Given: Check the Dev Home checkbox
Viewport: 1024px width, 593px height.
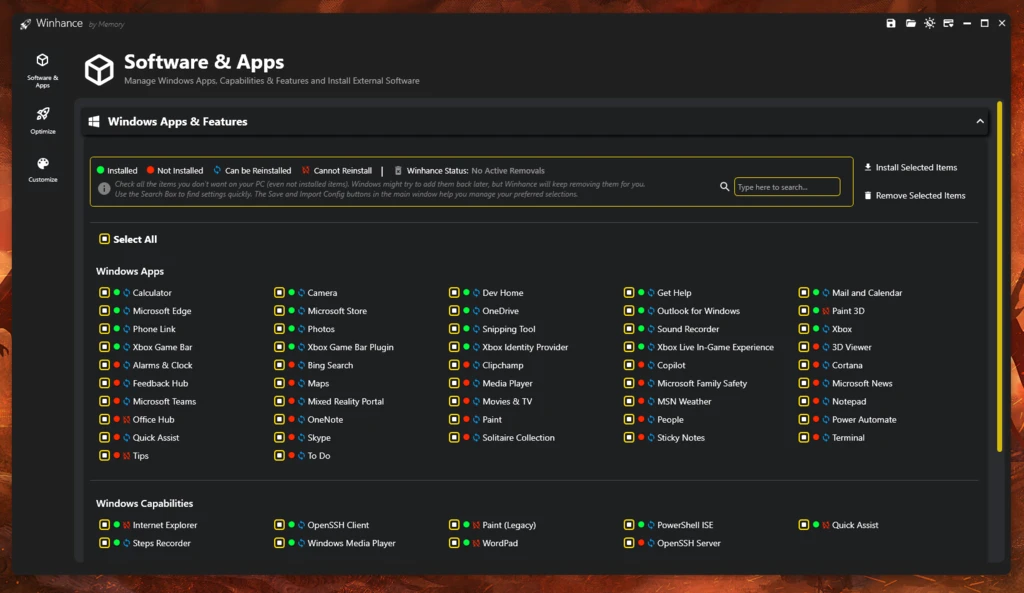Looking at the screenshot, I should click(454, 293).
